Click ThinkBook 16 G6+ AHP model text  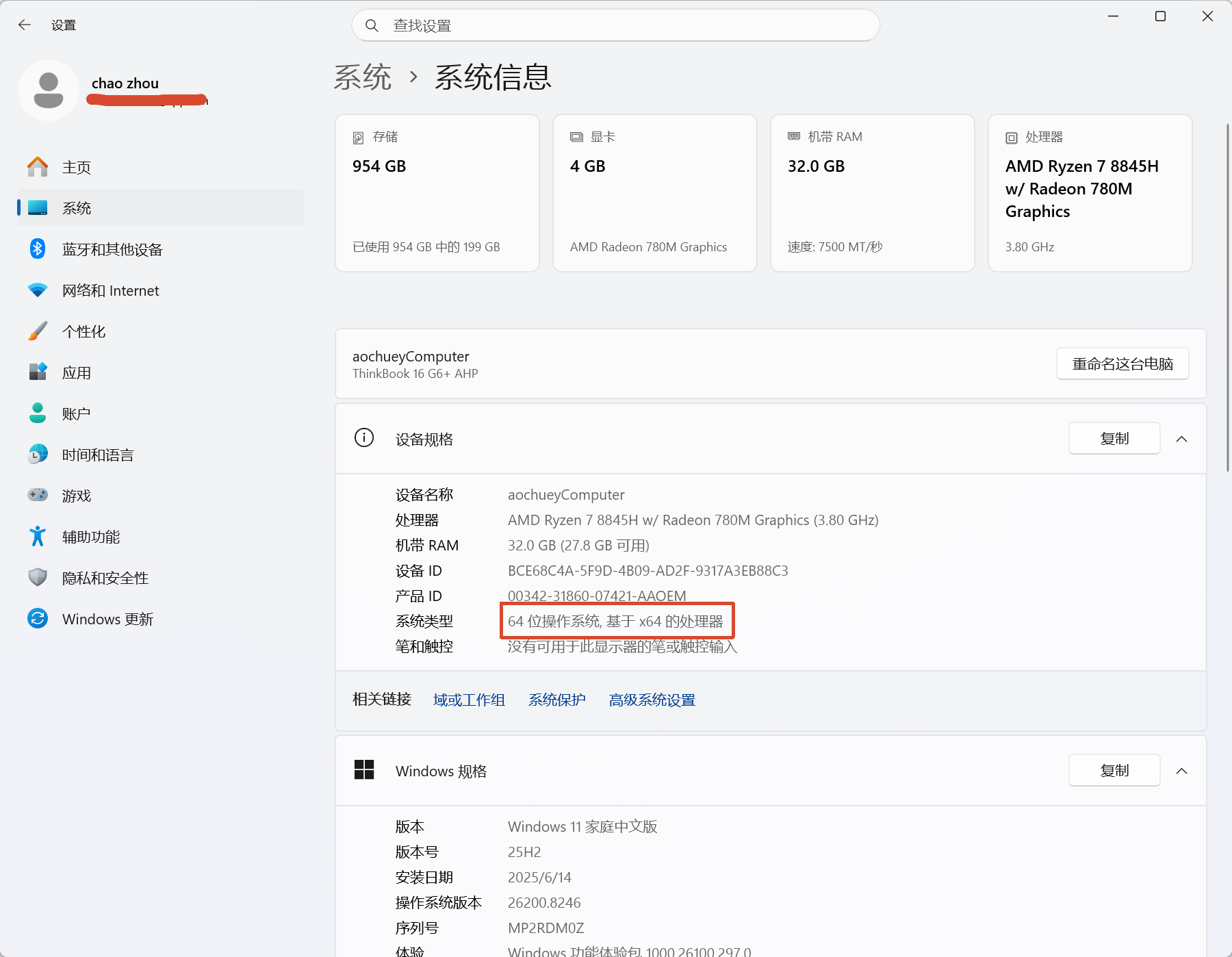(x=415, y=374)
